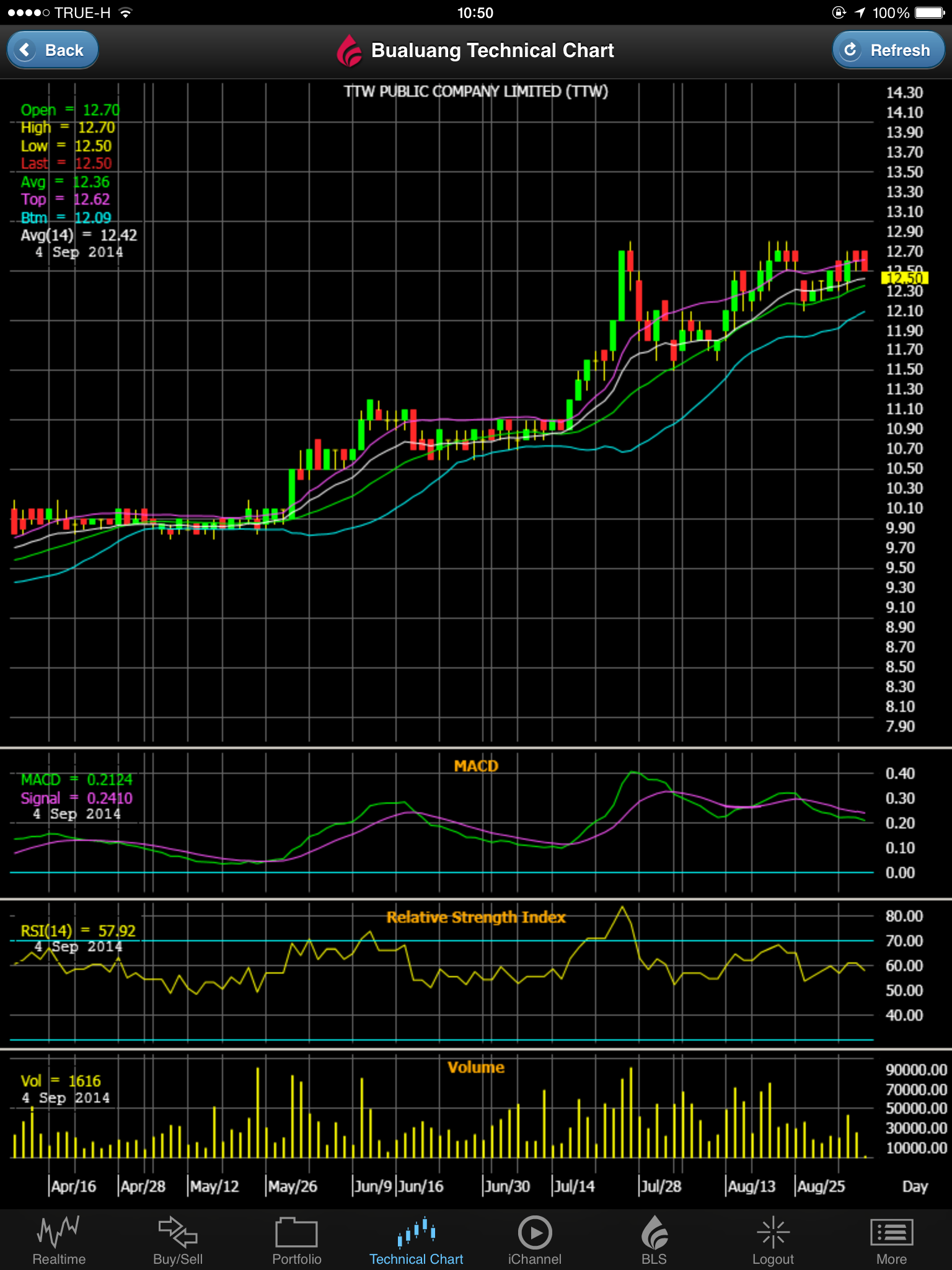Tap the 10:50 clock in status bar
The height and width of the screenshot is (1270, 952).
pos(475,13)
